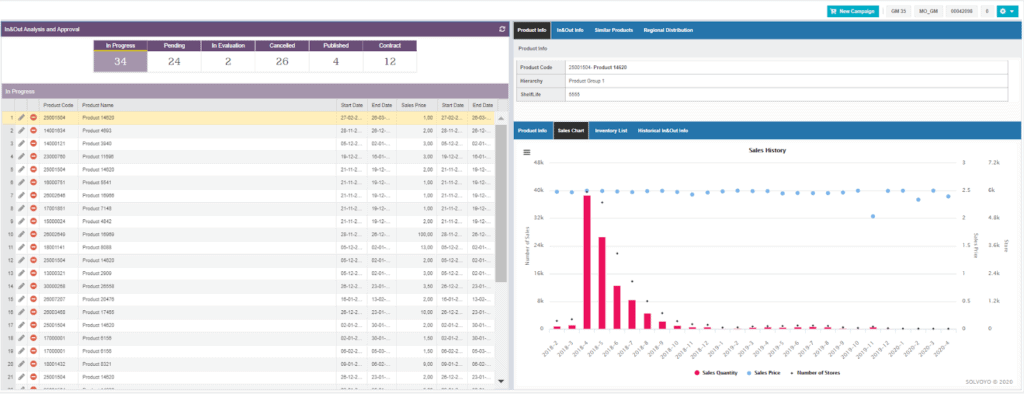Sort by the Product Code column header
The width and height of the screenshot is (1024, 394).
coord(58,105)
